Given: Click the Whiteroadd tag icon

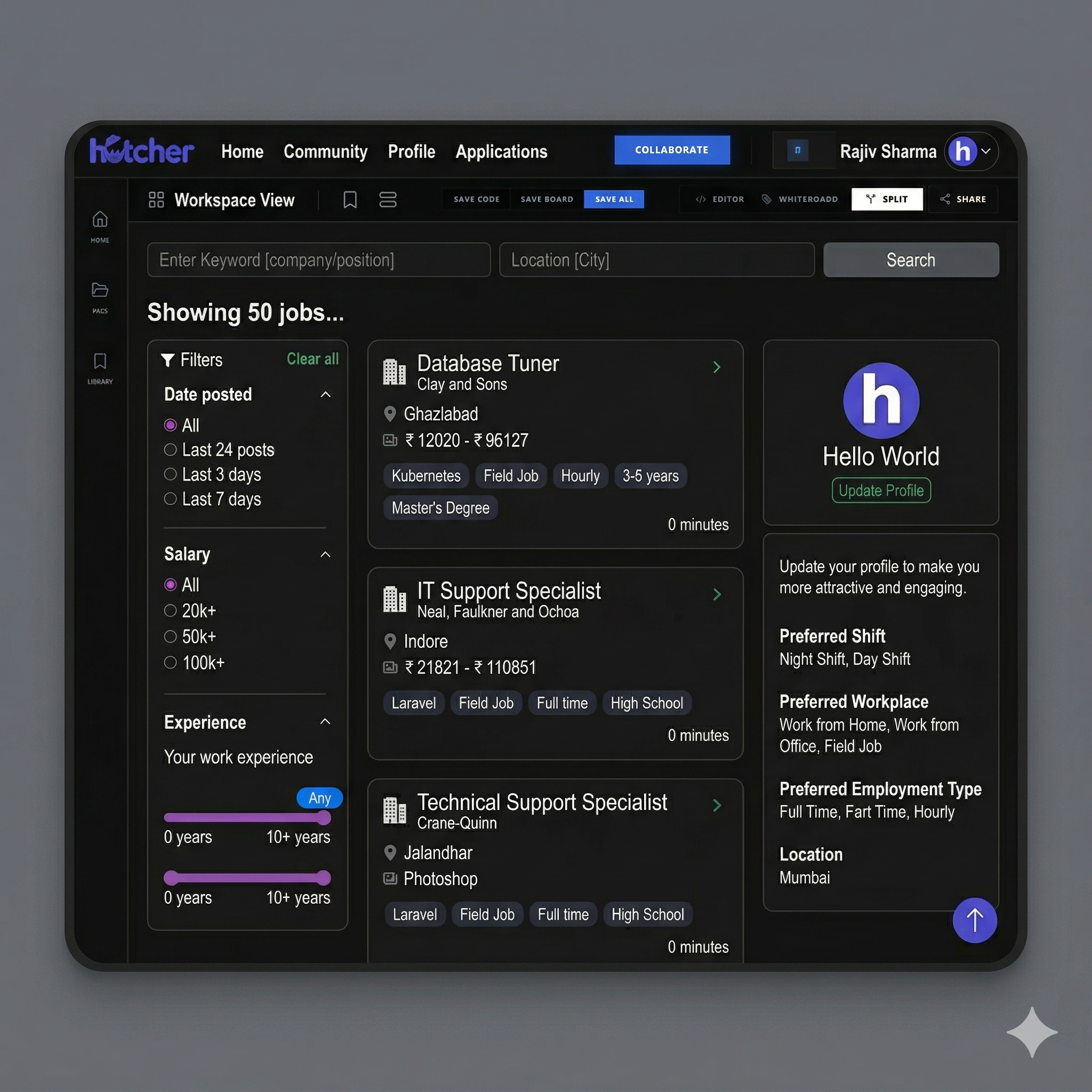Looking at the screenshot, I should click(x=768, y=199).
